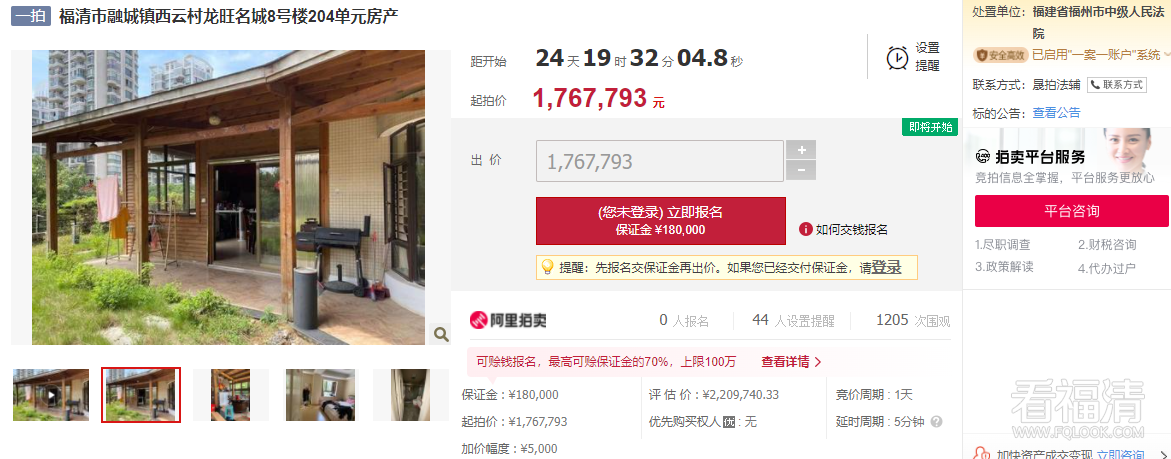
Task: Select the fourth room photo thumbnail
Action: coord(322,395)
